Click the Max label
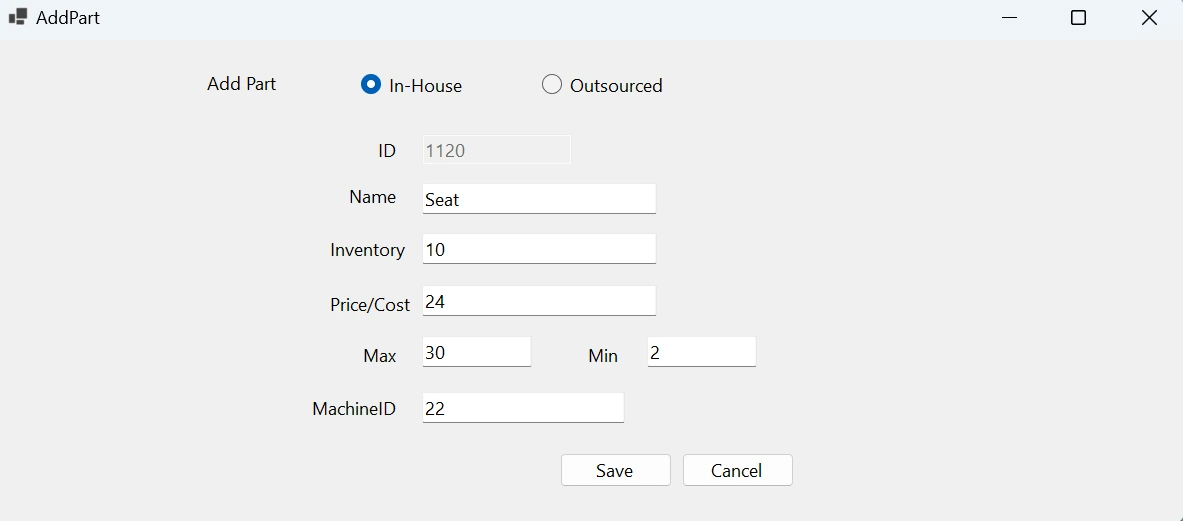Viewport: 1183px width, 521px height. 379,356
